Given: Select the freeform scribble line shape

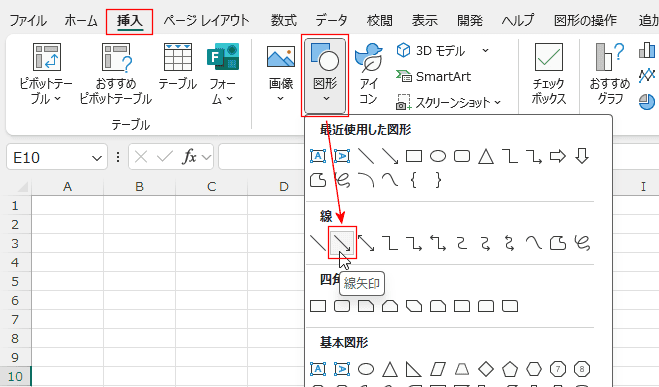Looking at the screenshot, I should pos(582,243).
